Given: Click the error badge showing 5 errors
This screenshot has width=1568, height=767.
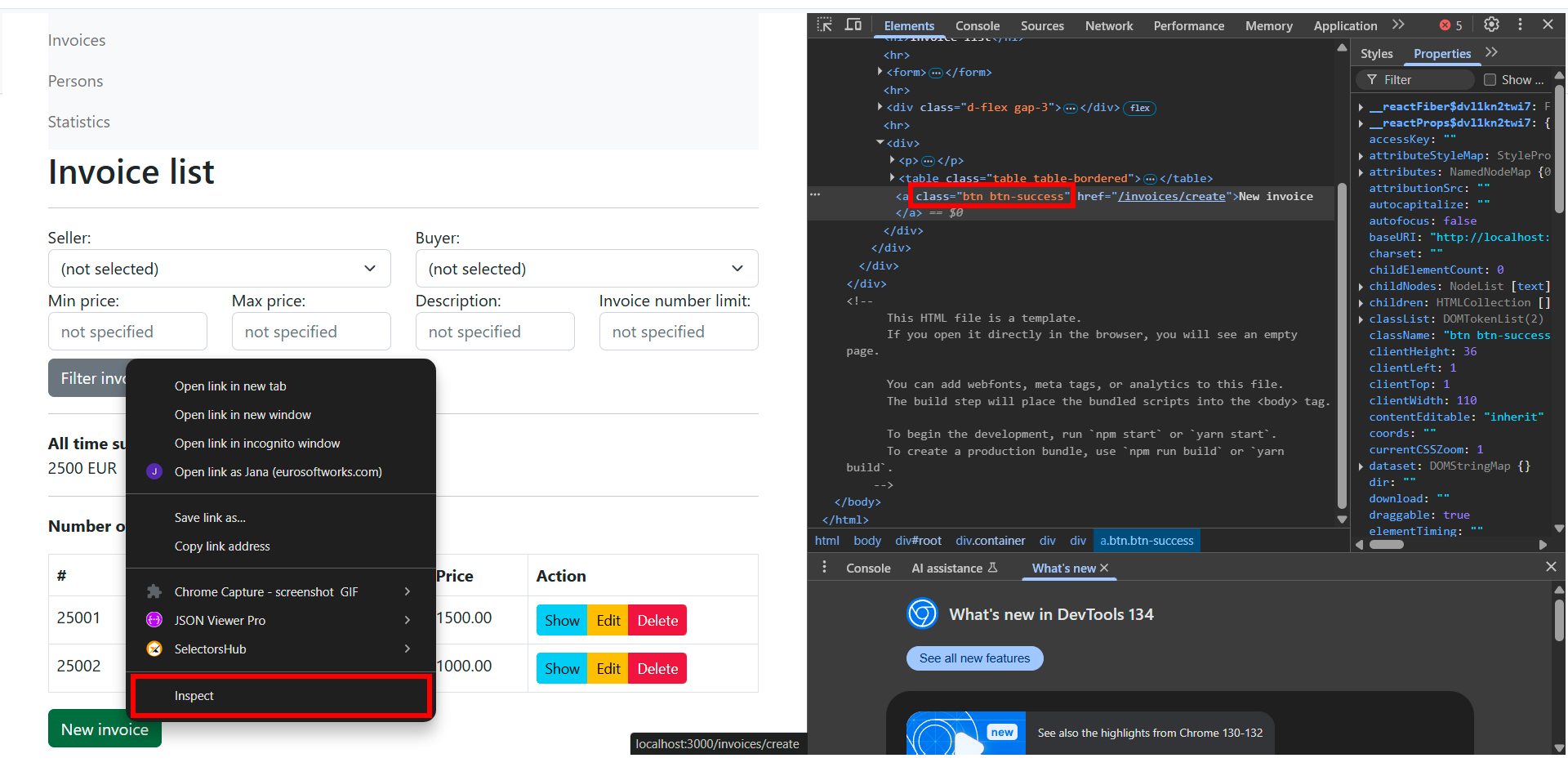Looking at the screenshot, I should (x=1450, y=25).
